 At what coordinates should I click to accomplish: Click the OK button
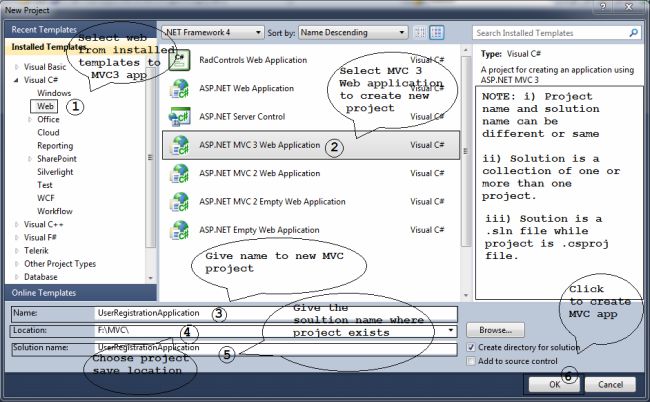[x=555, y=385]
